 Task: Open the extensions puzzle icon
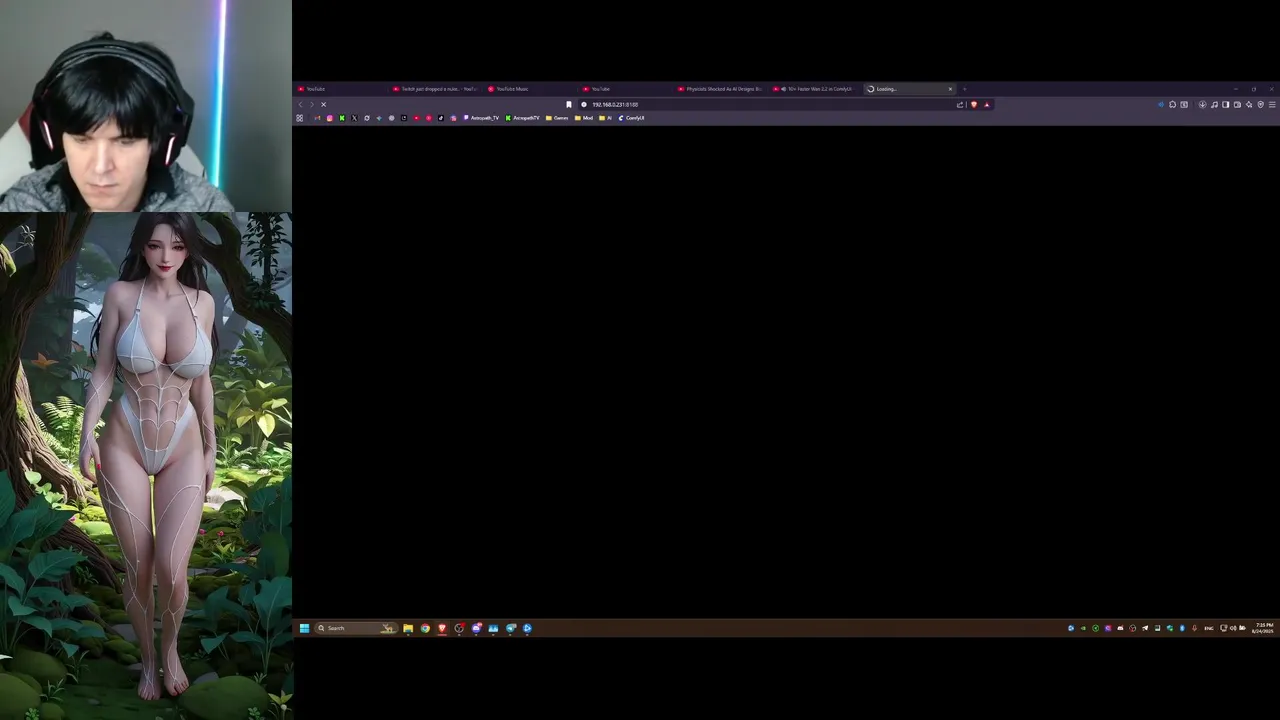[1172, 104]
